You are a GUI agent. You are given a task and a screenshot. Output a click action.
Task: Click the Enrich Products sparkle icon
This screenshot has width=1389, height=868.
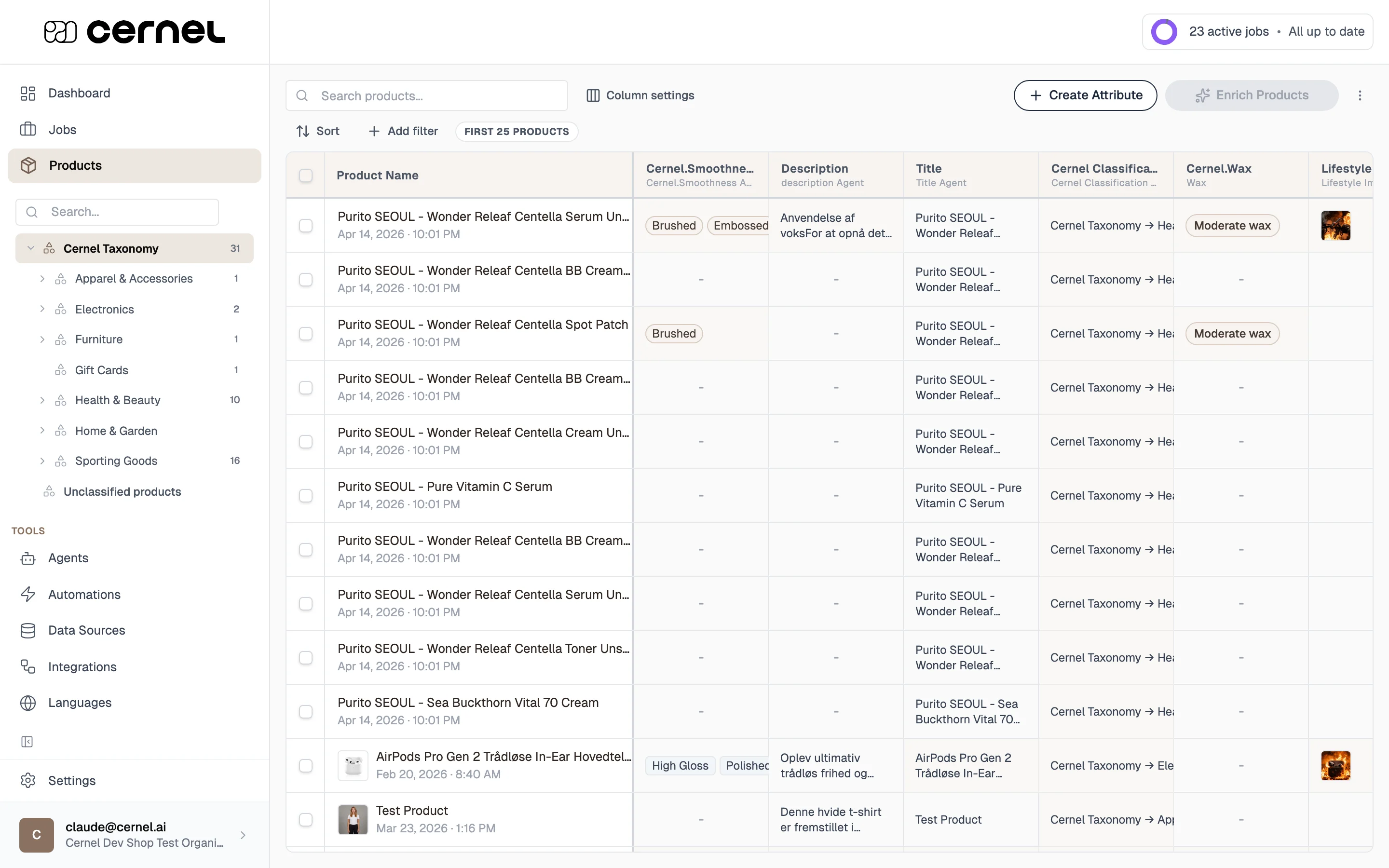pyautogui.click(x=1202, y=95)
